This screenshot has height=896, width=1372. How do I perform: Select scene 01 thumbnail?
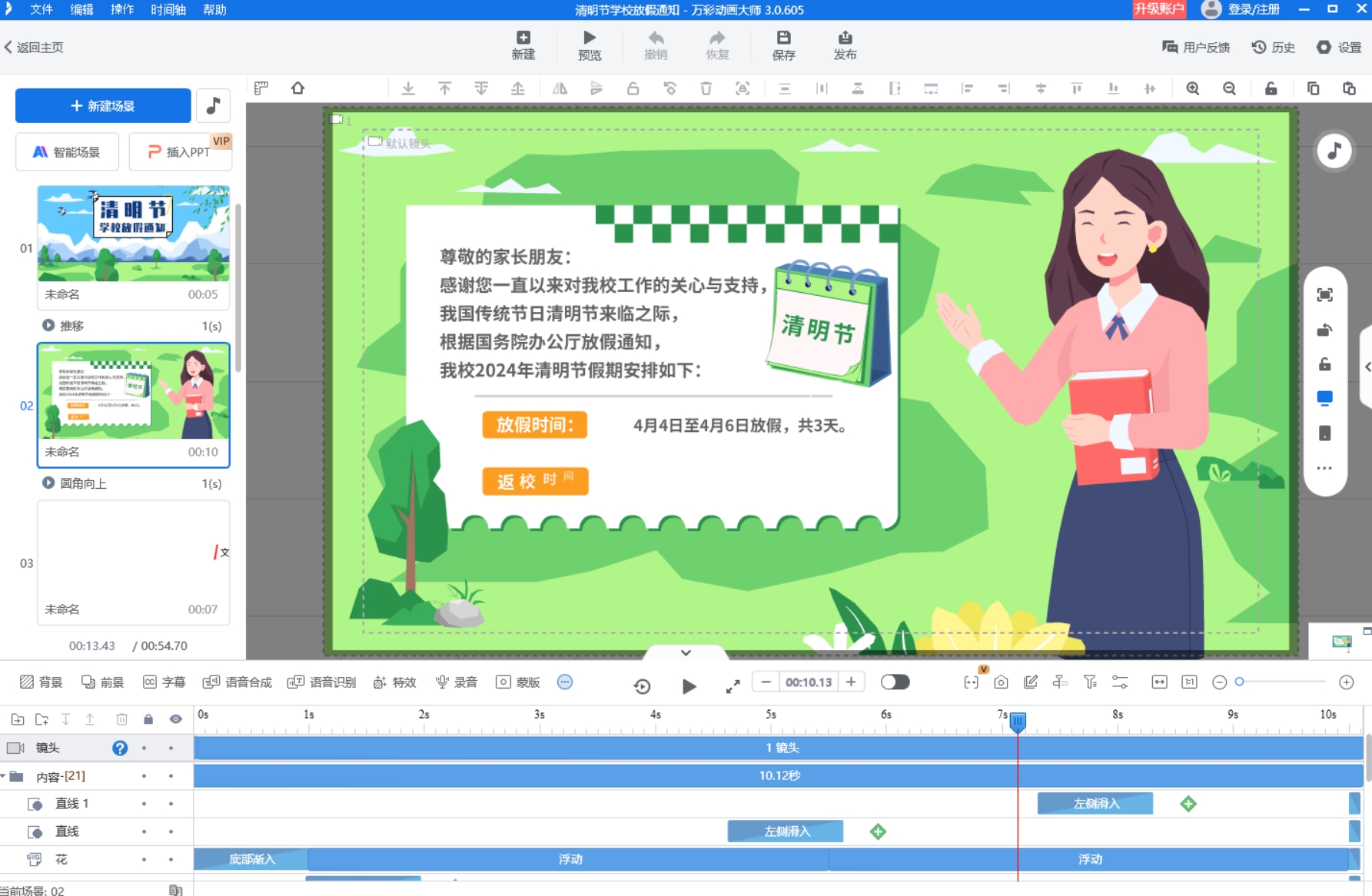tap(134, 233)
